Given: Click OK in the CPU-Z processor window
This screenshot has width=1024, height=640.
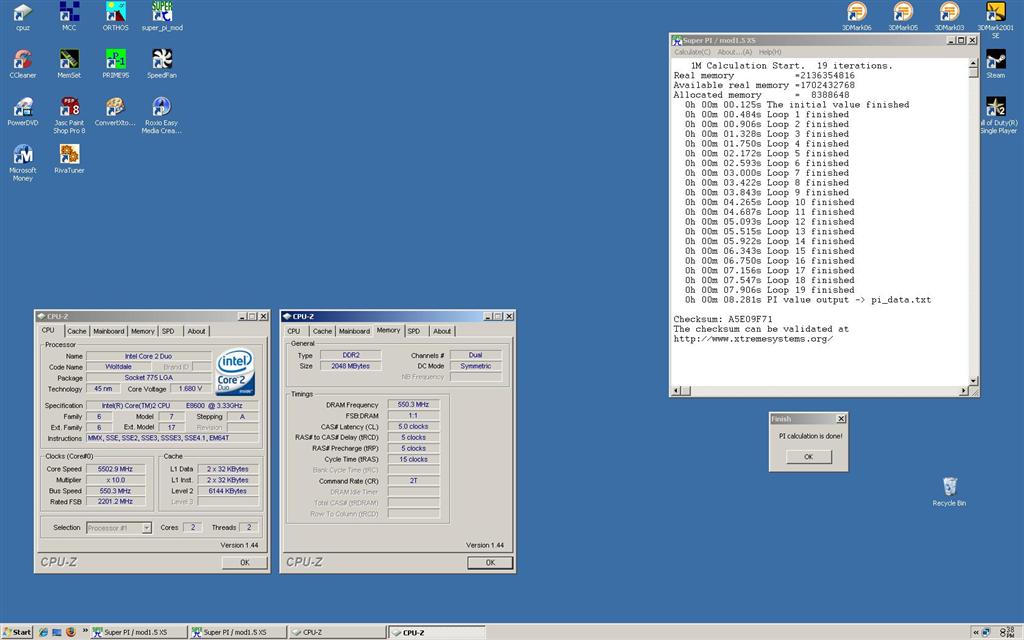Looking at the screenshot, I should pos(244,562).
